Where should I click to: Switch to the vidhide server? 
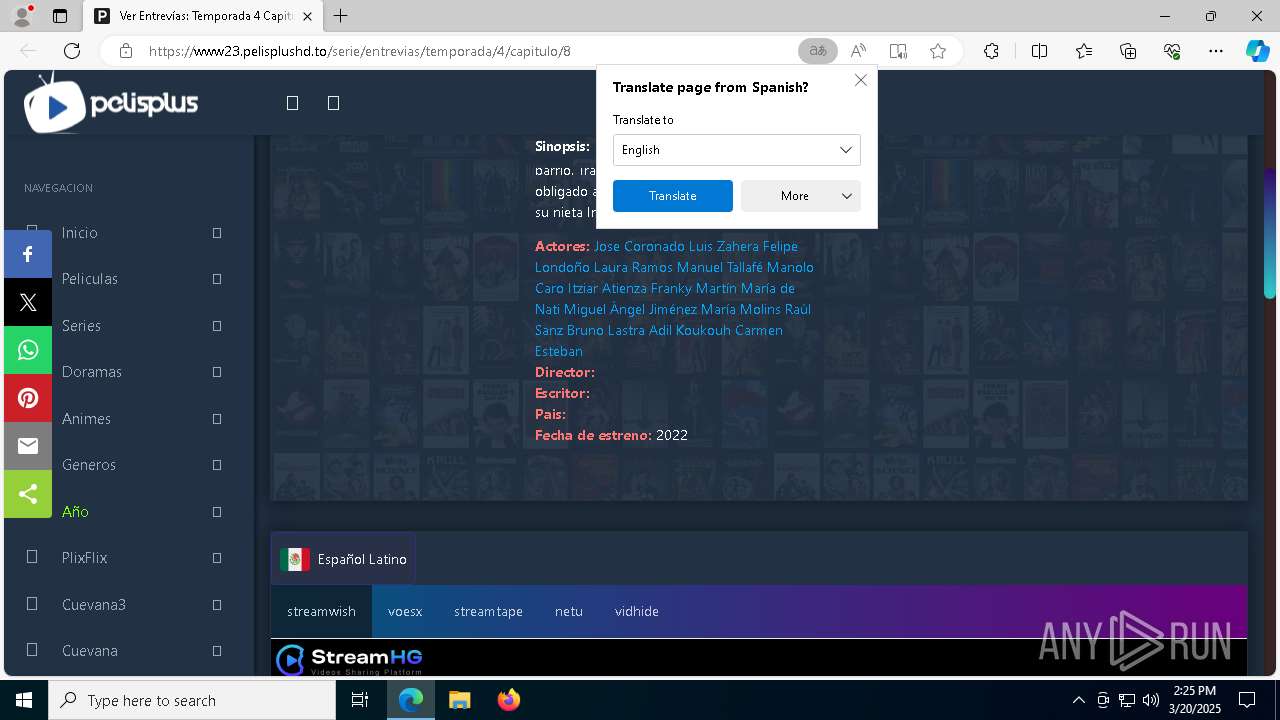click(637, 611)
